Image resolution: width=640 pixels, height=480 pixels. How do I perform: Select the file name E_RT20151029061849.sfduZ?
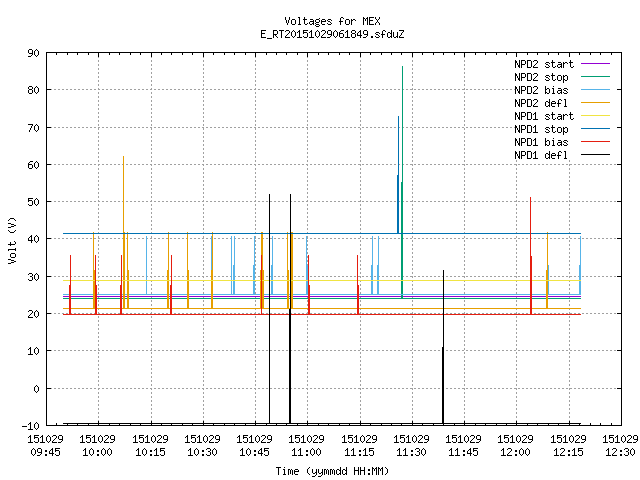point(332,34)
